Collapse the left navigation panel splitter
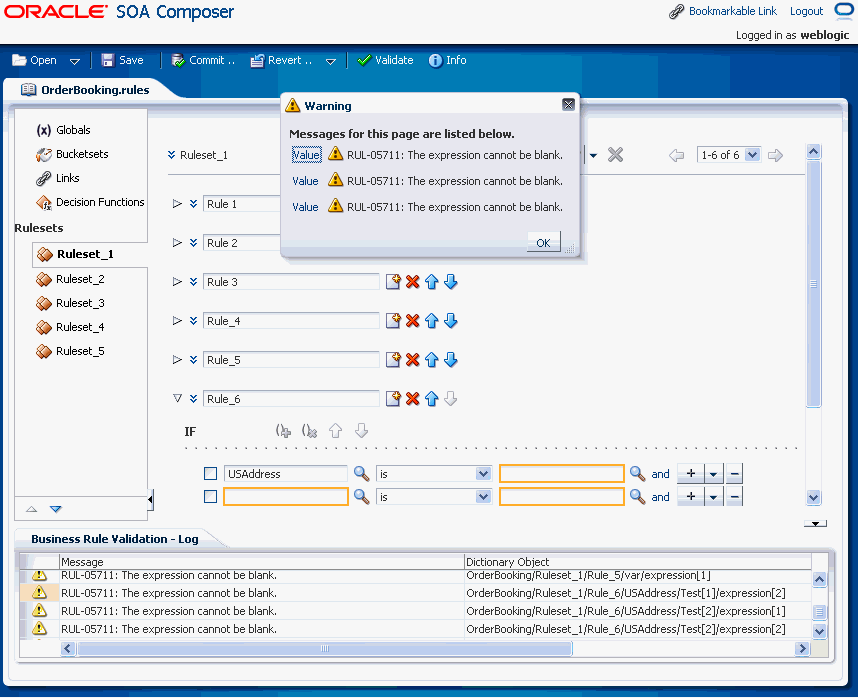Viewport: 858px width, 698px height. [150, 499]
